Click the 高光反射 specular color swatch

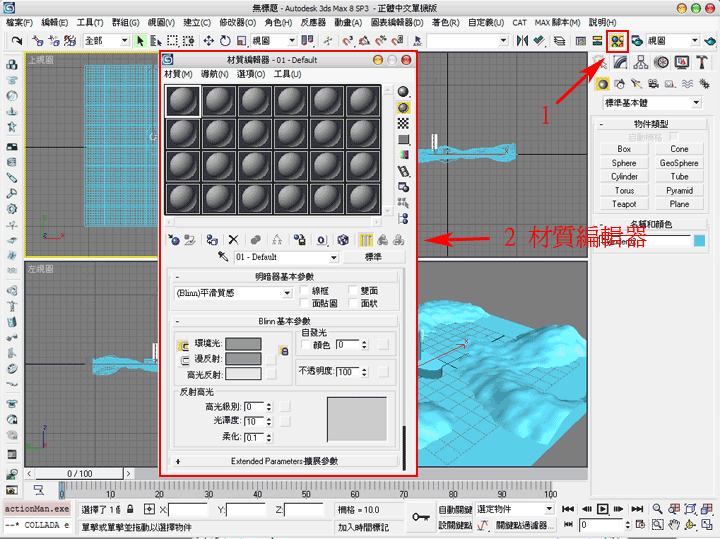tap(243, 374)
